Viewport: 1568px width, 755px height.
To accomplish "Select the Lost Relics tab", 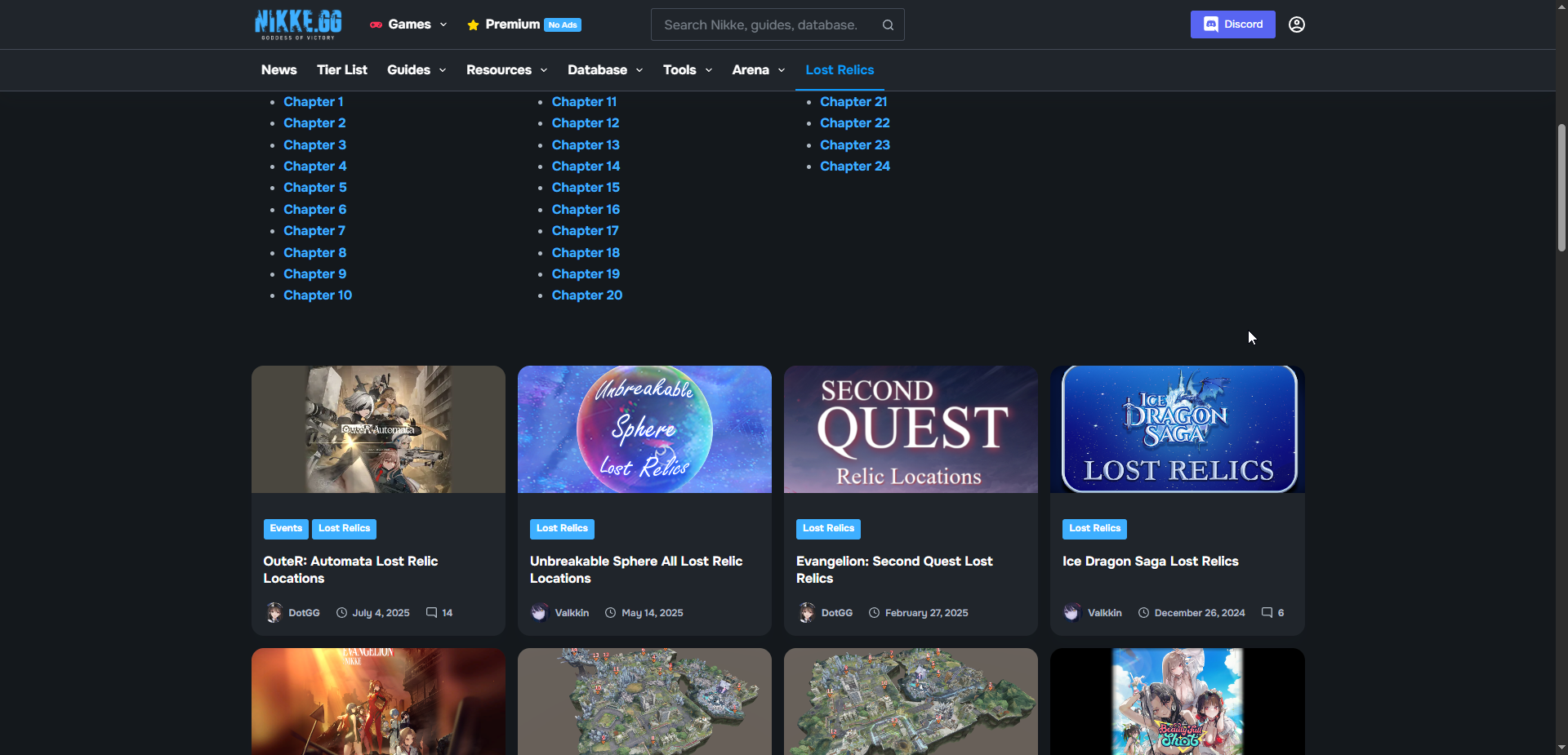I will coord(840,70).
